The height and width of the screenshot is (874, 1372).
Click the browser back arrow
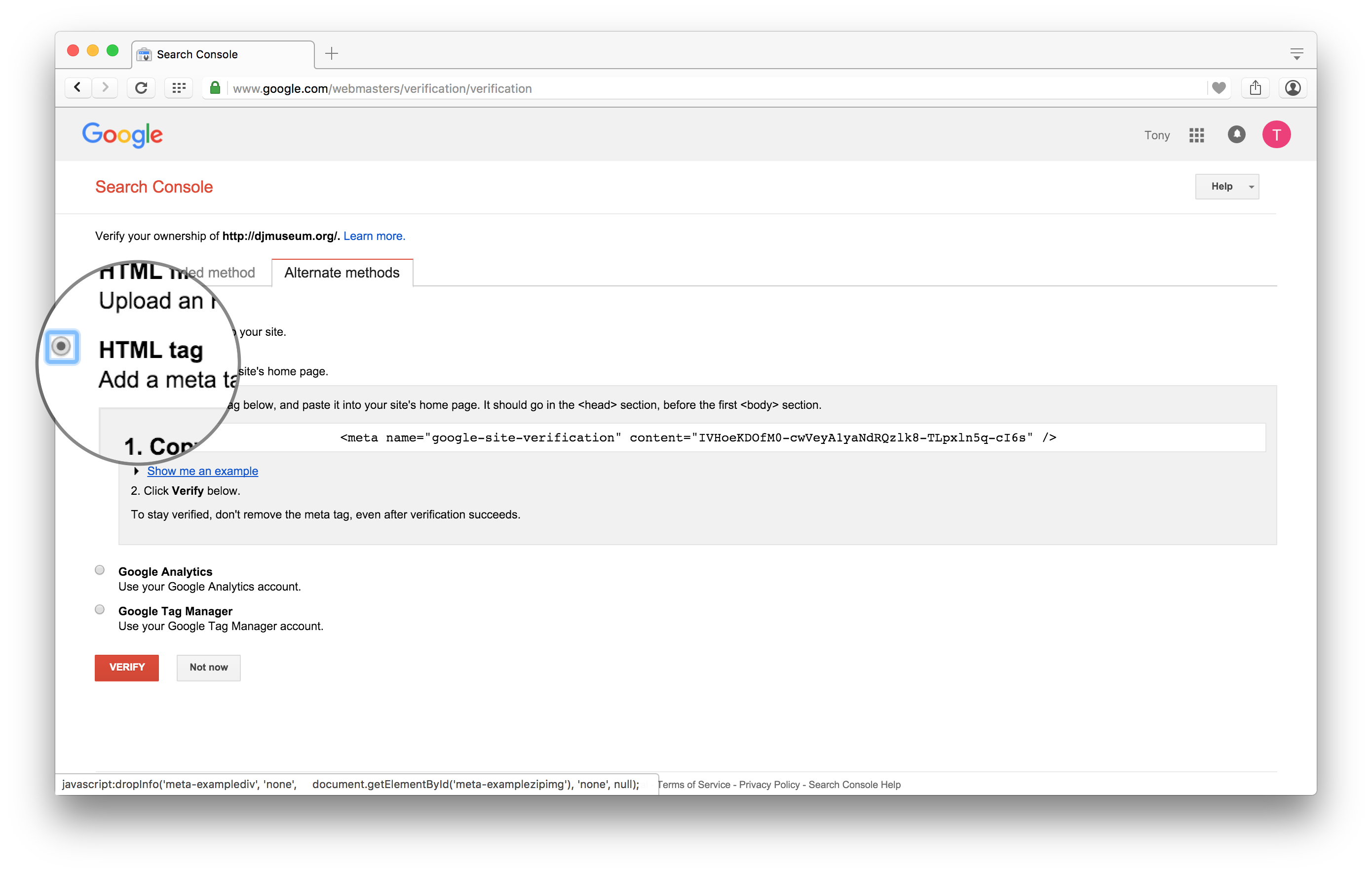(x=77, y=88)
